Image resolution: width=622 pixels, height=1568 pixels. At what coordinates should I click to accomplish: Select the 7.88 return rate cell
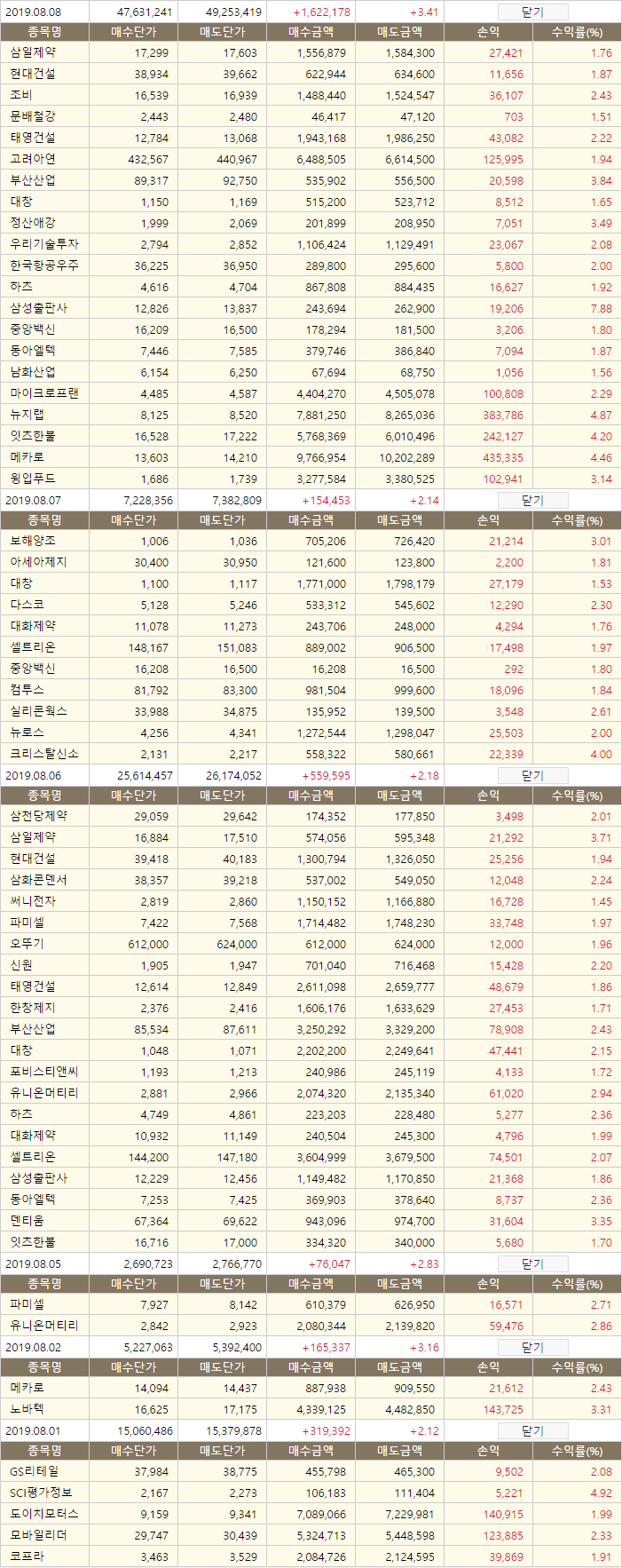(x=602, y=309)
